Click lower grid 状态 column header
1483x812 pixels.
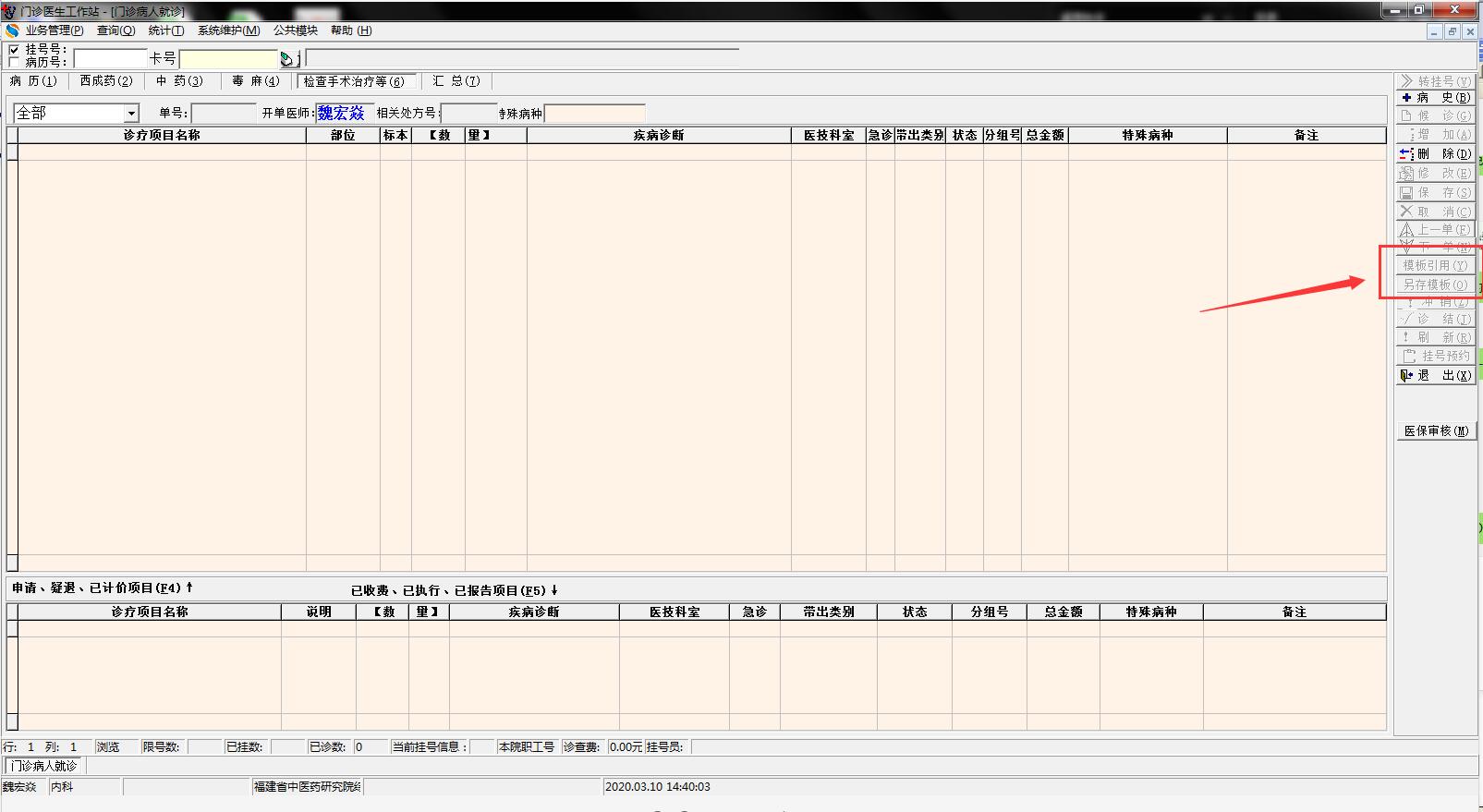point(915,612)
